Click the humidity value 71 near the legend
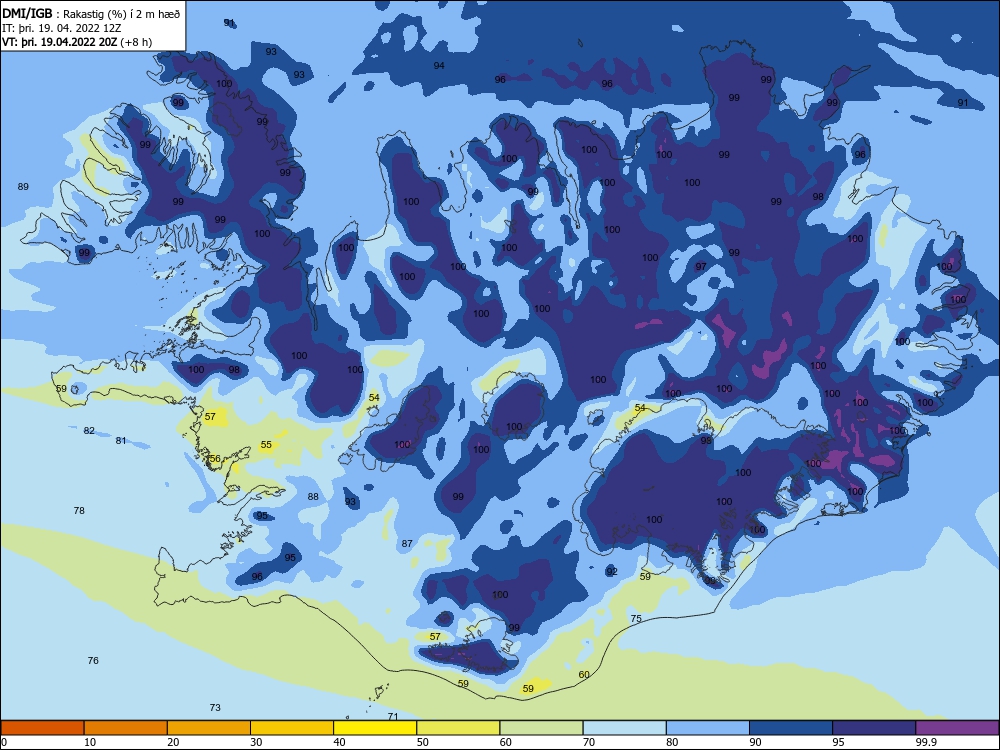This screenshot has height=750, width=1000. click(393, 717)
